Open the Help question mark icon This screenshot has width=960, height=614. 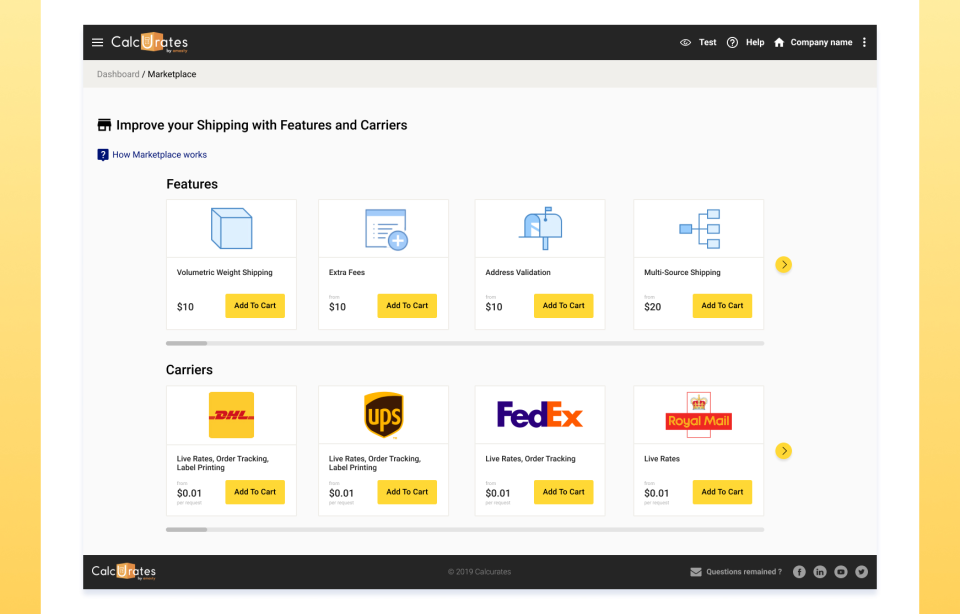(732, 42)
